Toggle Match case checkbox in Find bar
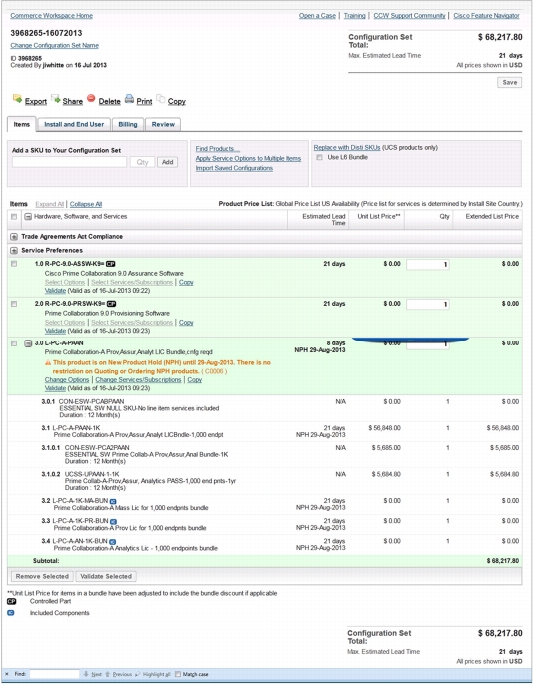 (178, 674)
